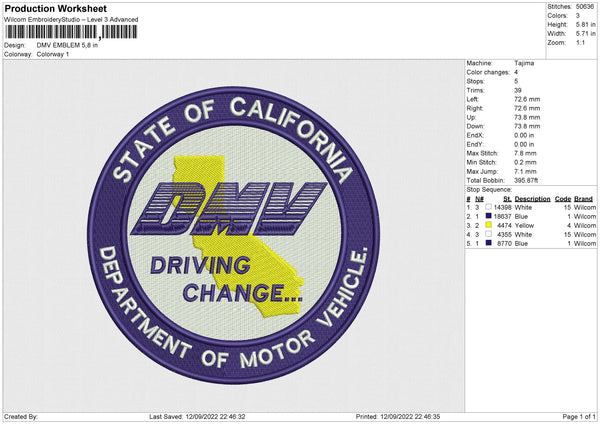Screen dimensions: 600x424
Task: Click 'Wilcom' brand in the Yellow row
Action: coord(585,225)
